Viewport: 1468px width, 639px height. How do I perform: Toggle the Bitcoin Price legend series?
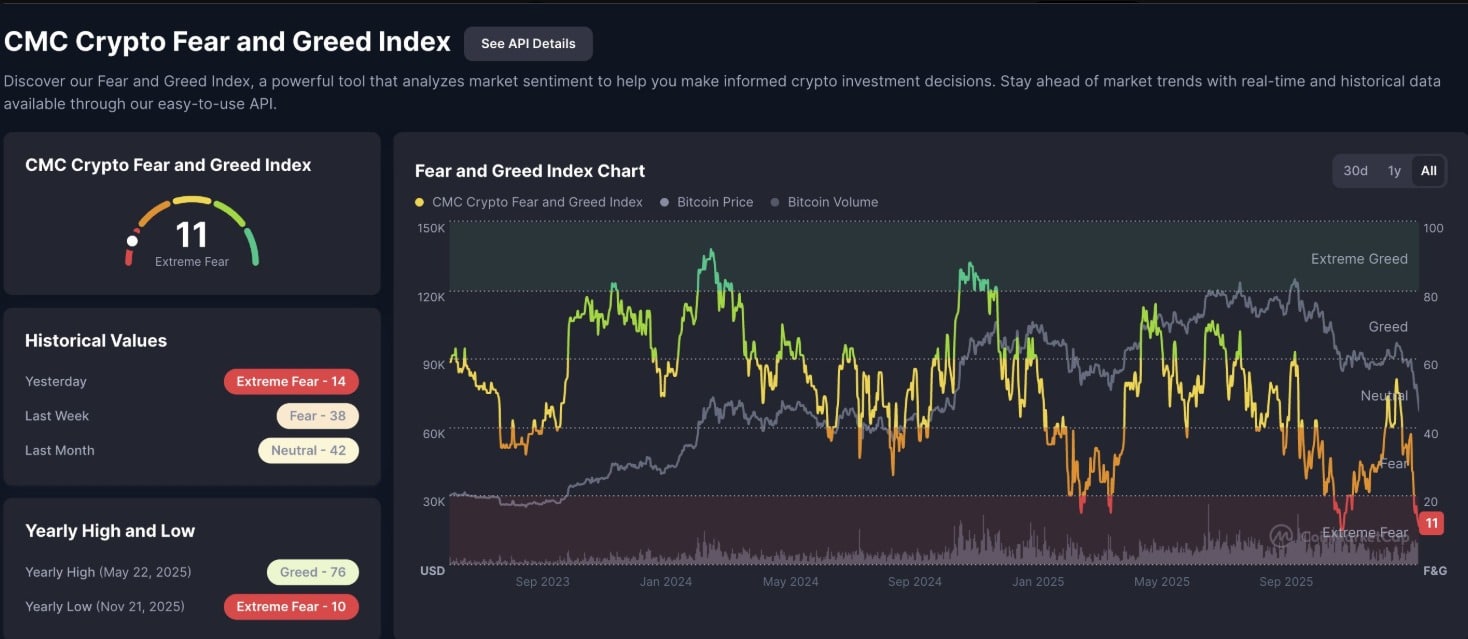coord(707,202)
